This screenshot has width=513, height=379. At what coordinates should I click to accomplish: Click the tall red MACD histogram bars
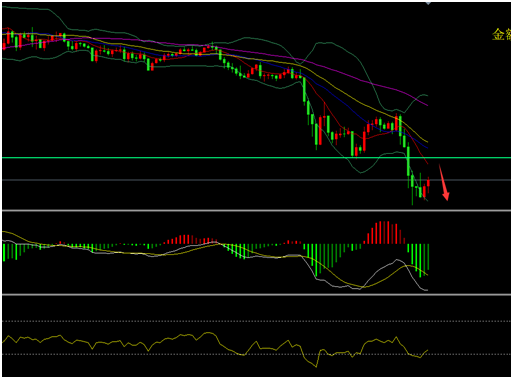[385, 232]
